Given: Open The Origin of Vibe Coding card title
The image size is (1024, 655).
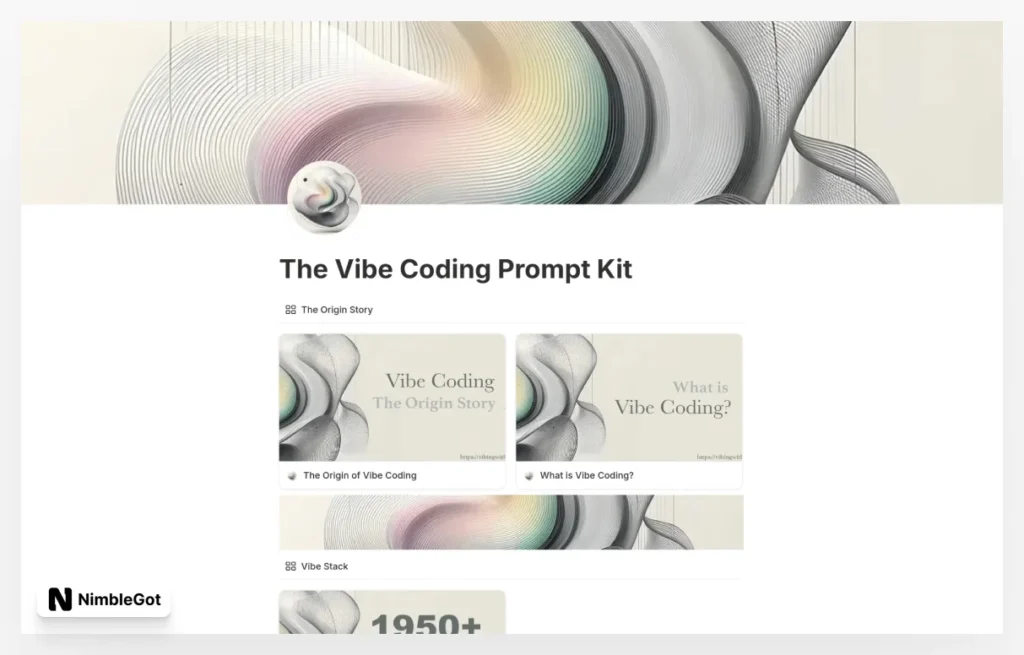Looking at the screenshot, I should point(360,475).
